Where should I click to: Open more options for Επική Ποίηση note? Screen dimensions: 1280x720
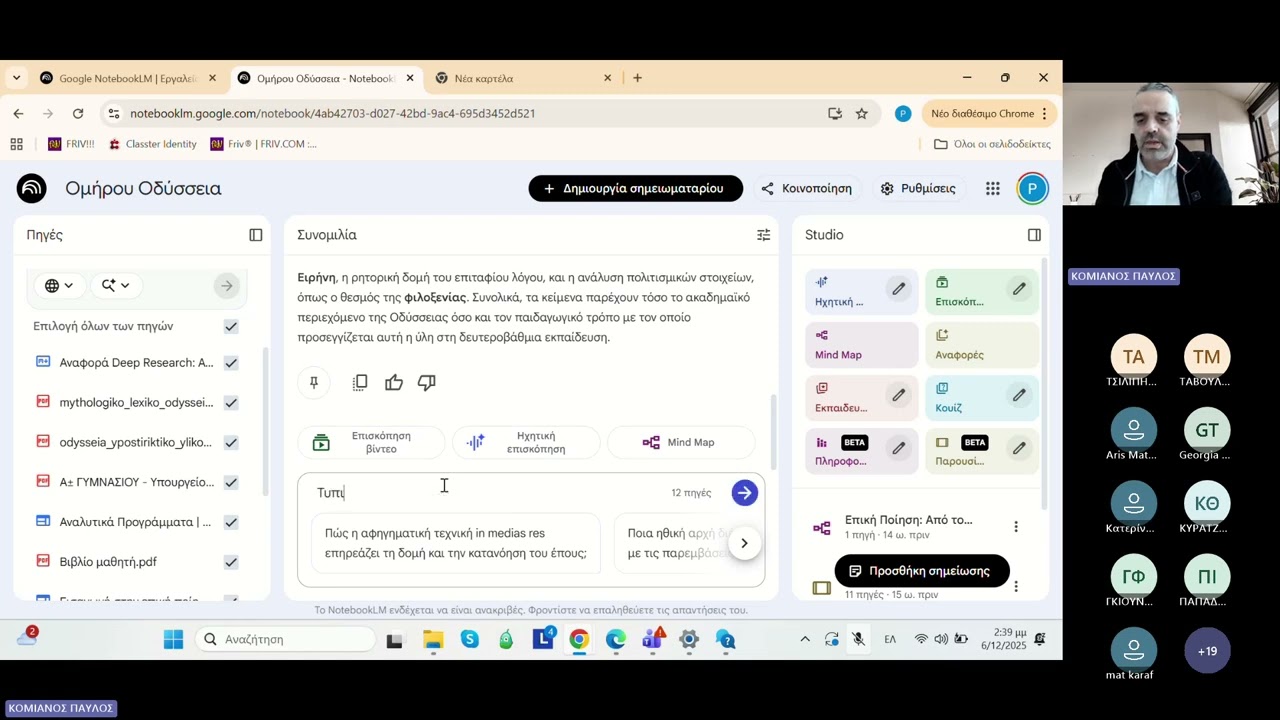tap(1016, 527)
